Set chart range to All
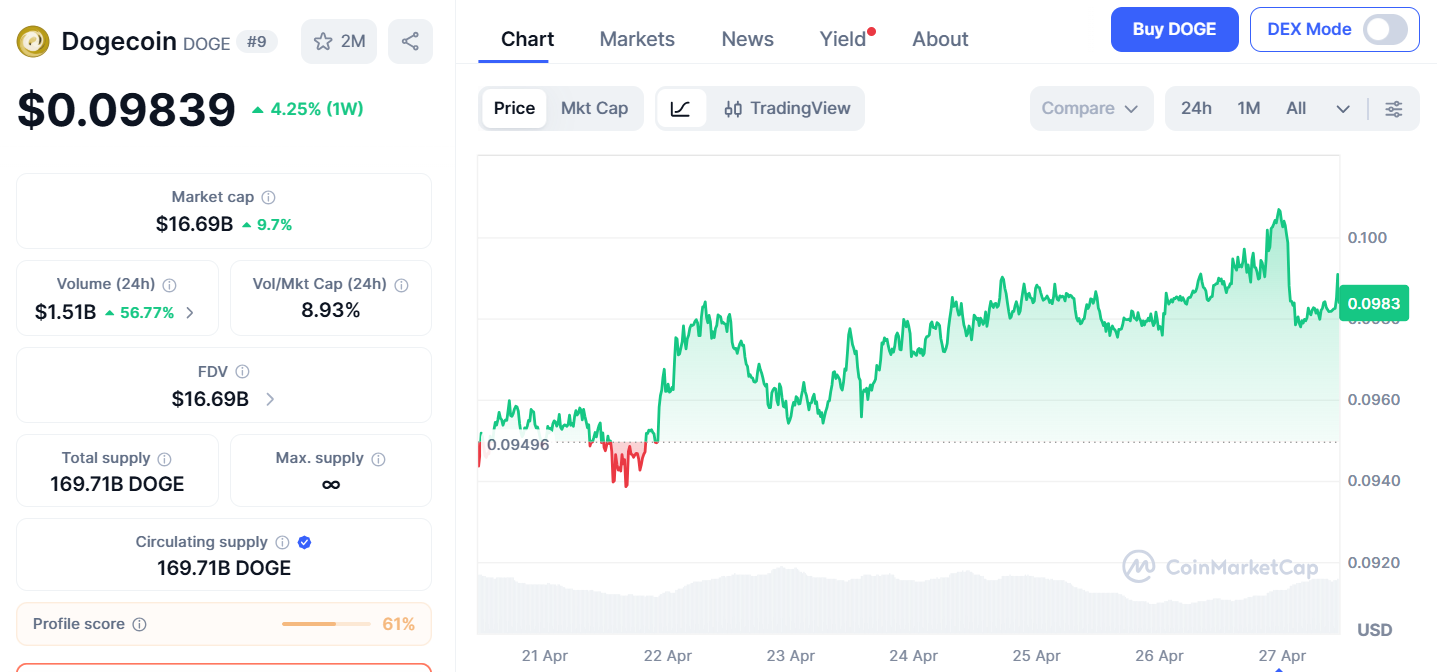 tap(1296, 108)
